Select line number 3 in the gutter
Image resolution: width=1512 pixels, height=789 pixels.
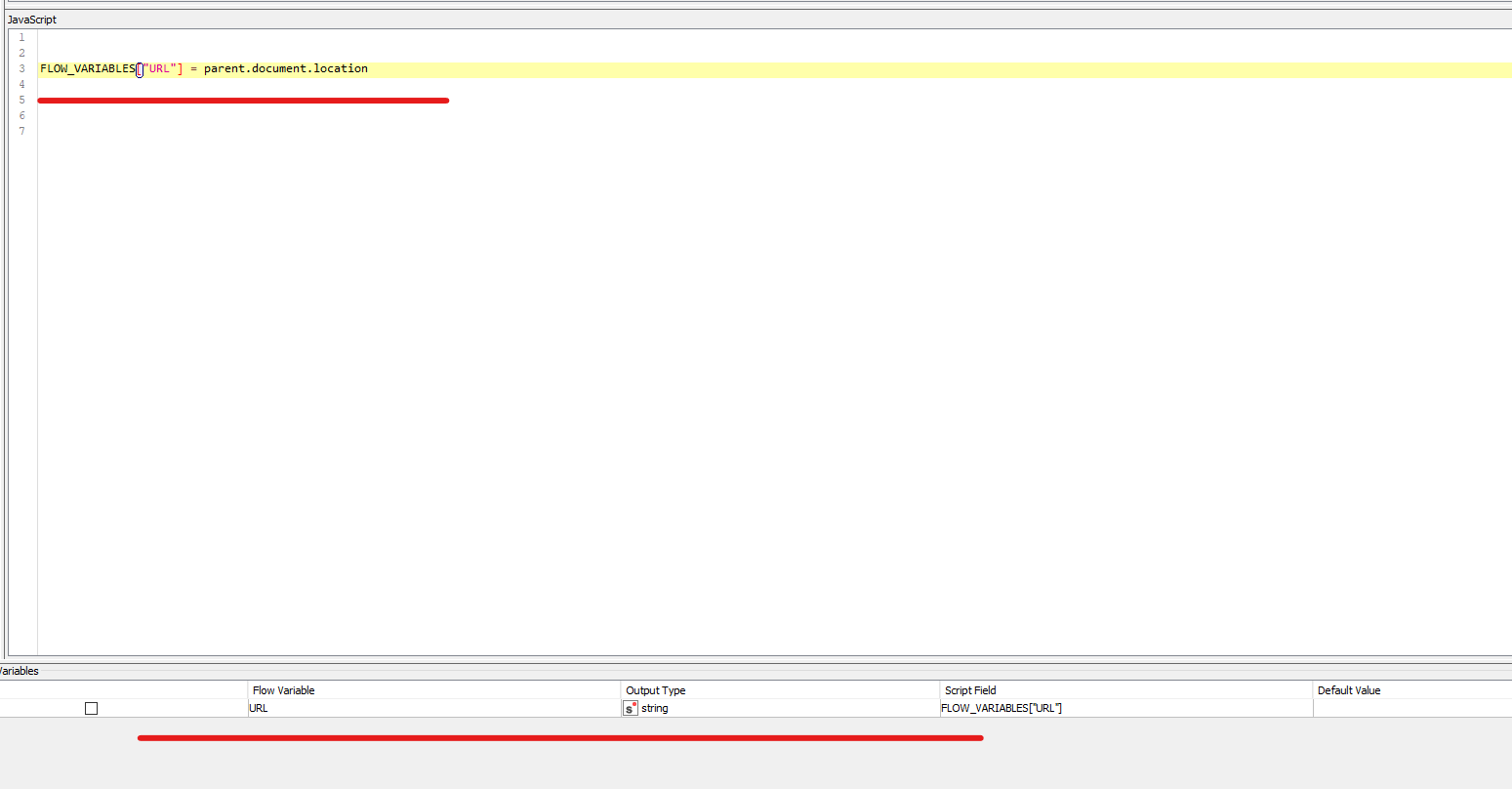[x=21, y=68]
